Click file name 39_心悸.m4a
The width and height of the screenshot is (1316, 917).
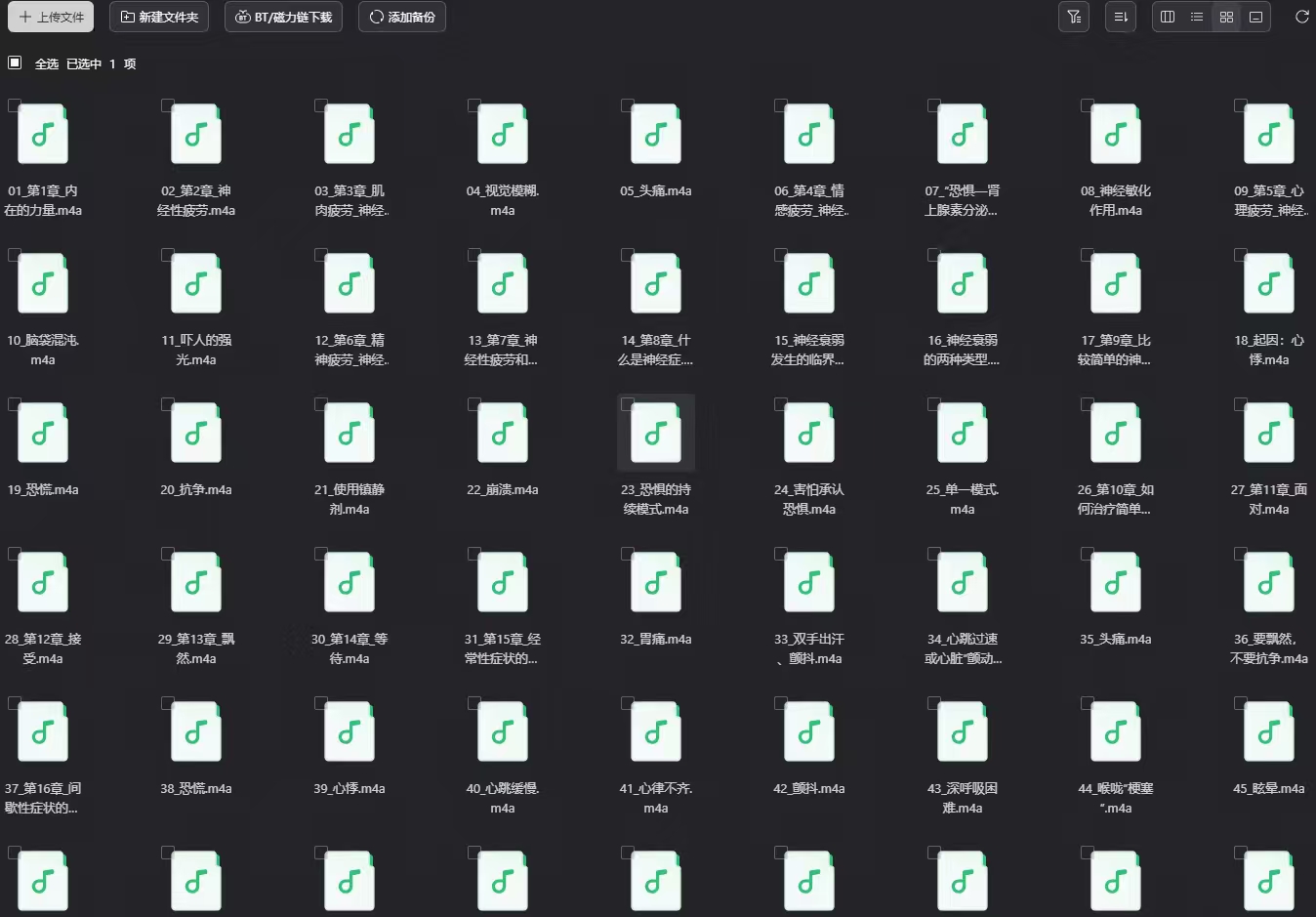click(x=350, y=789)
